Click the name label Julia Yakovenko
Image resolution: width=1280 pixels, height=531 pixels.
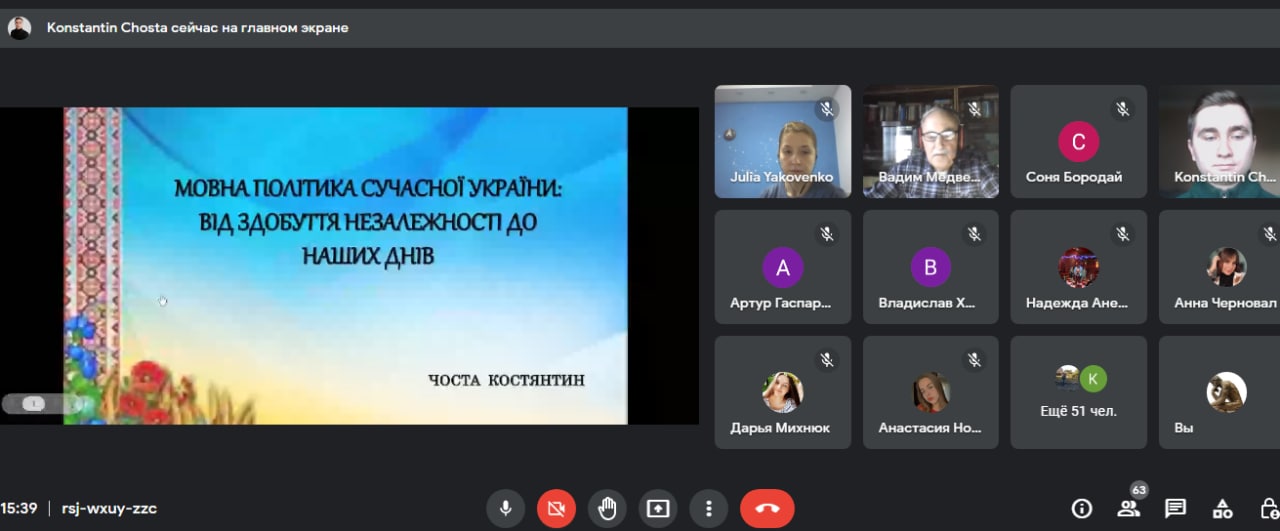[x=782, y=177]
